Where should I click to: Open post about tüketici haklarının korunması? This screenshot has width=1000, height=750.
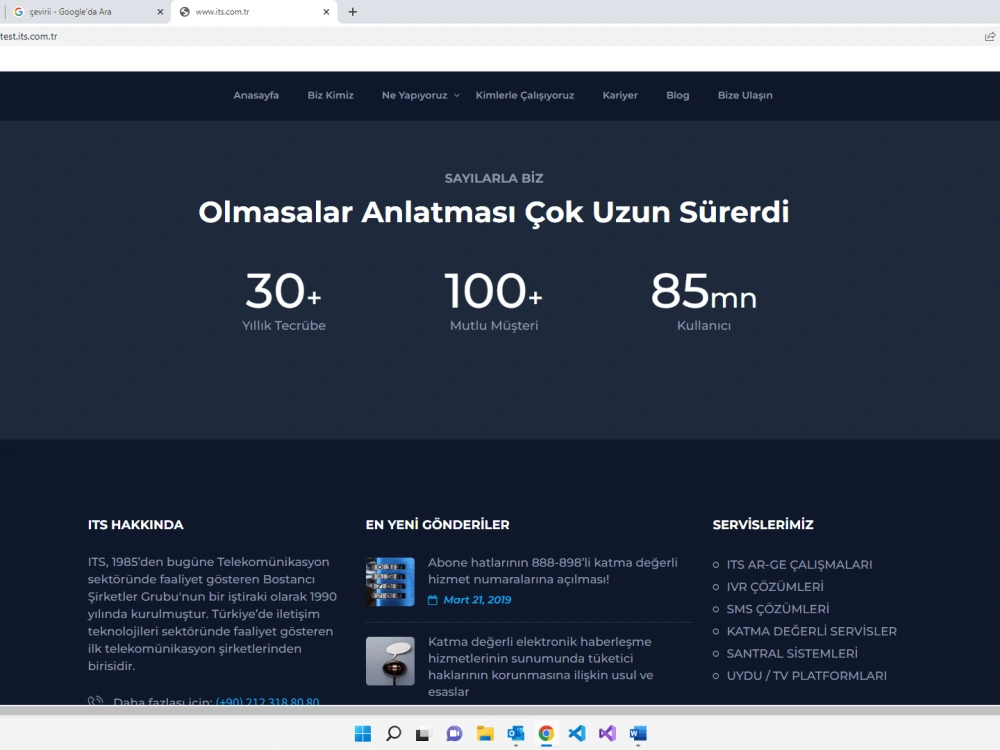[x=541, y=666]
